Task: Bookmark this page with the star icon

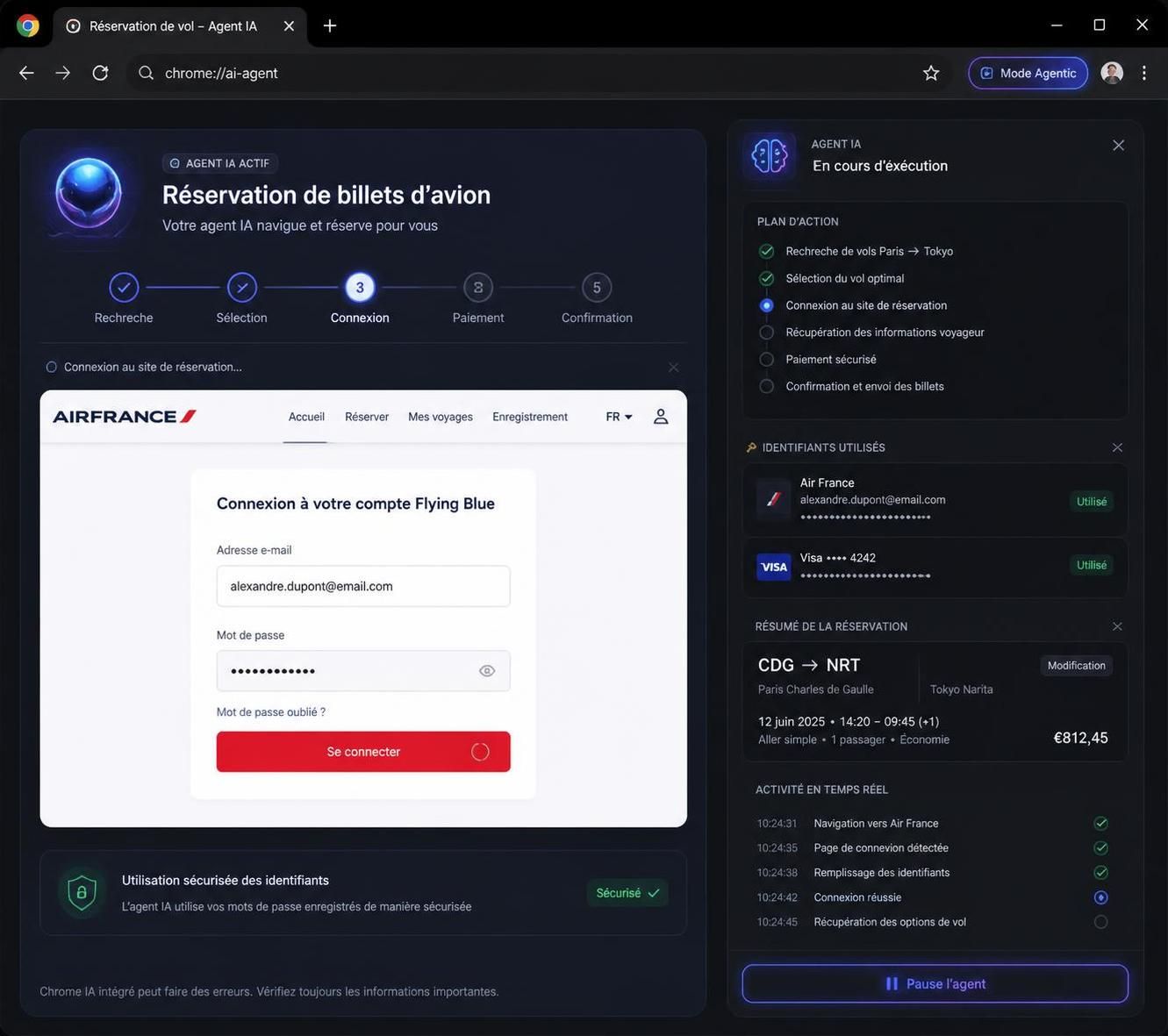Action: (x=931, y=73)
